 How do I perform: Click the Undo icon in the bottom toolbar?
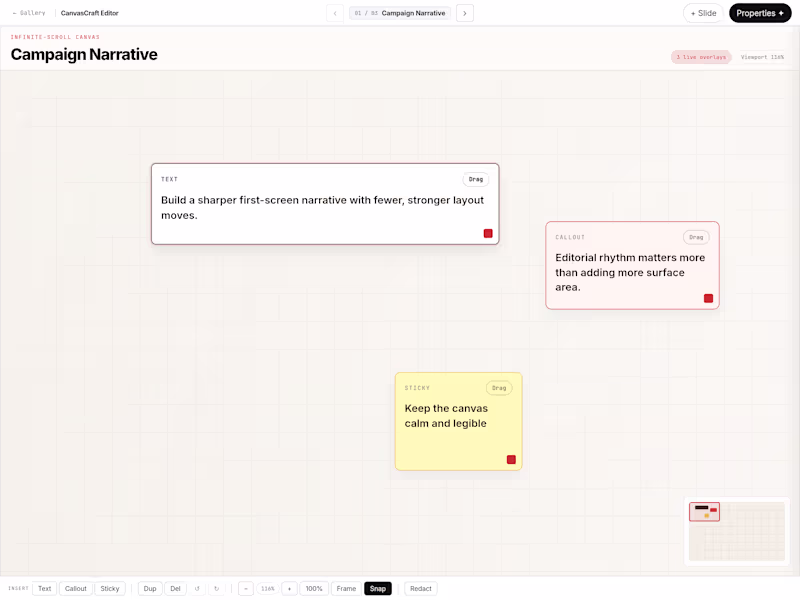(x=197, y=588)
